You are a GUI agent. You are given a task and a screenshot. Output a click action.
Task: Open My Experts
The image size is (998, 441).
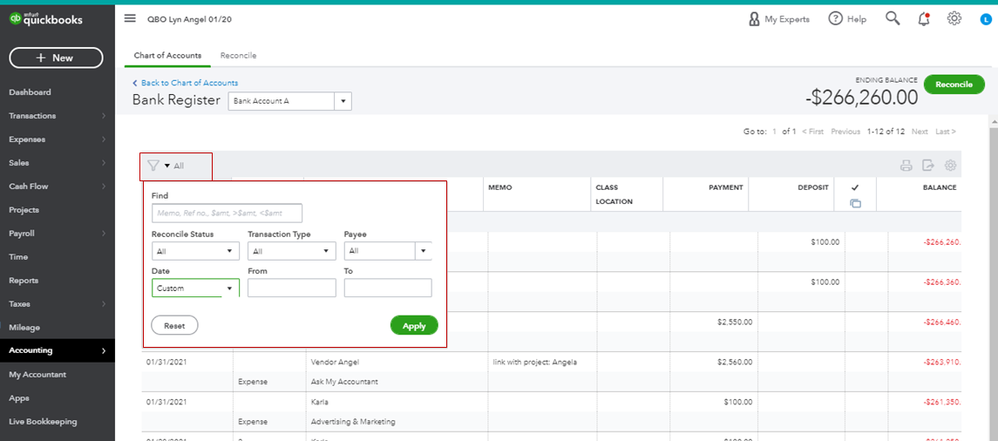point(779,19)
